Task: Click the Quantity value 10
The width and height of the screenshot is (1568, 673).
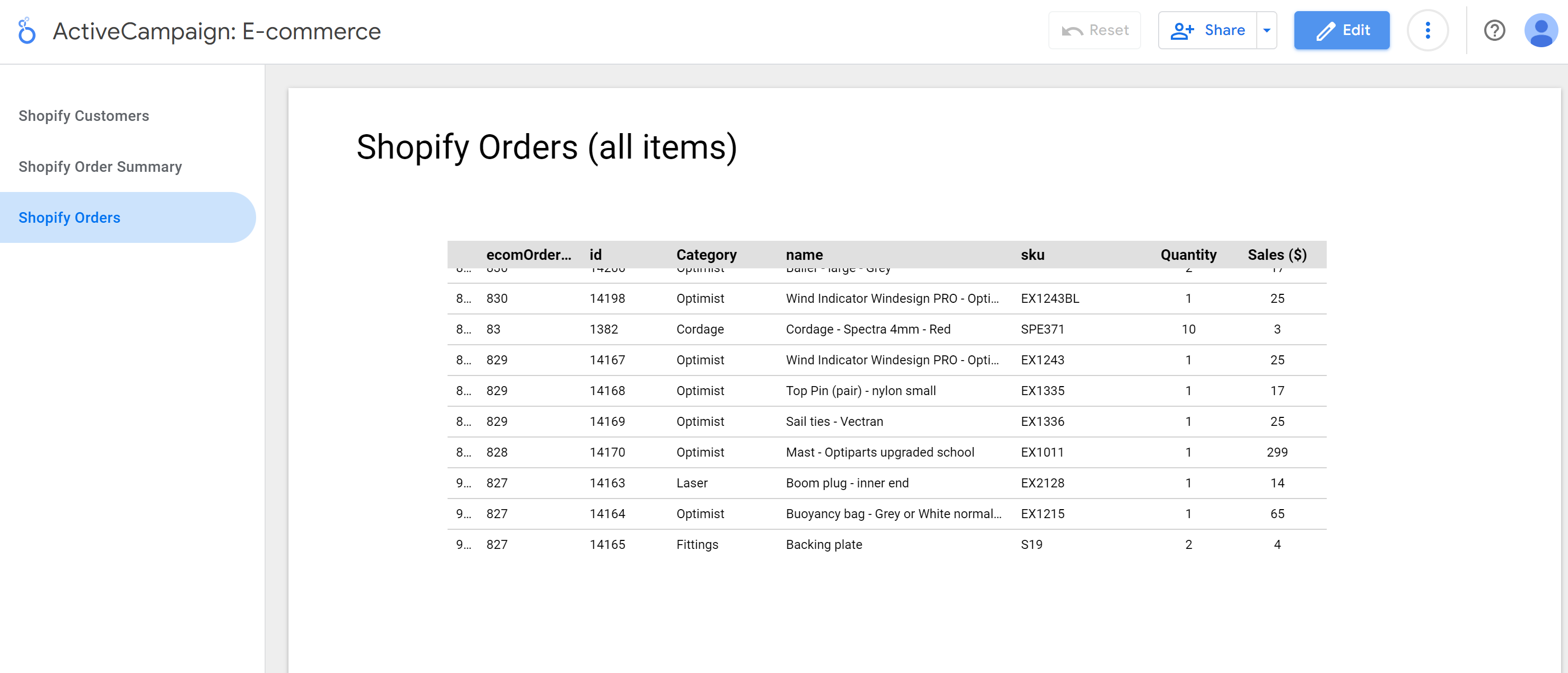Action: [x=1188, y=329]
